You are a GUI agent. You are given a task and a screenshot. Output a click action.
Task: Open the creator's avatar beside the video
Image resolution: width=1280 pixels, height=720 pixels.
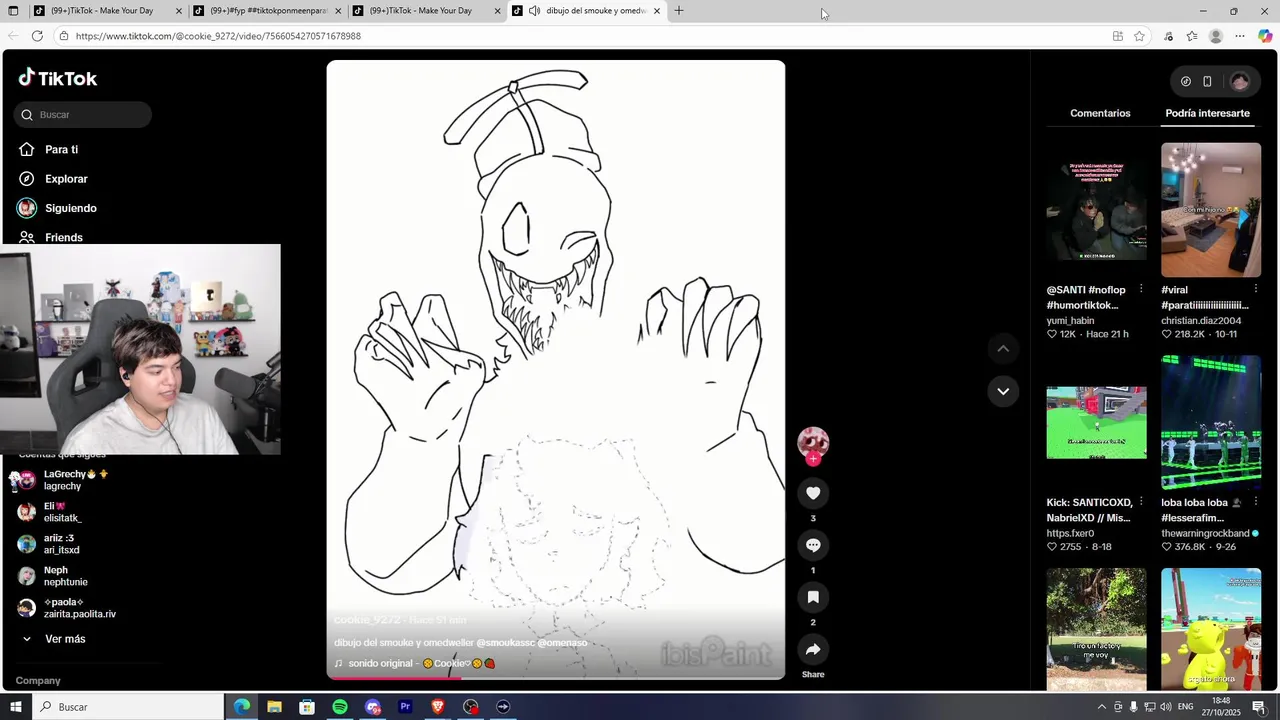pos(813,442)
